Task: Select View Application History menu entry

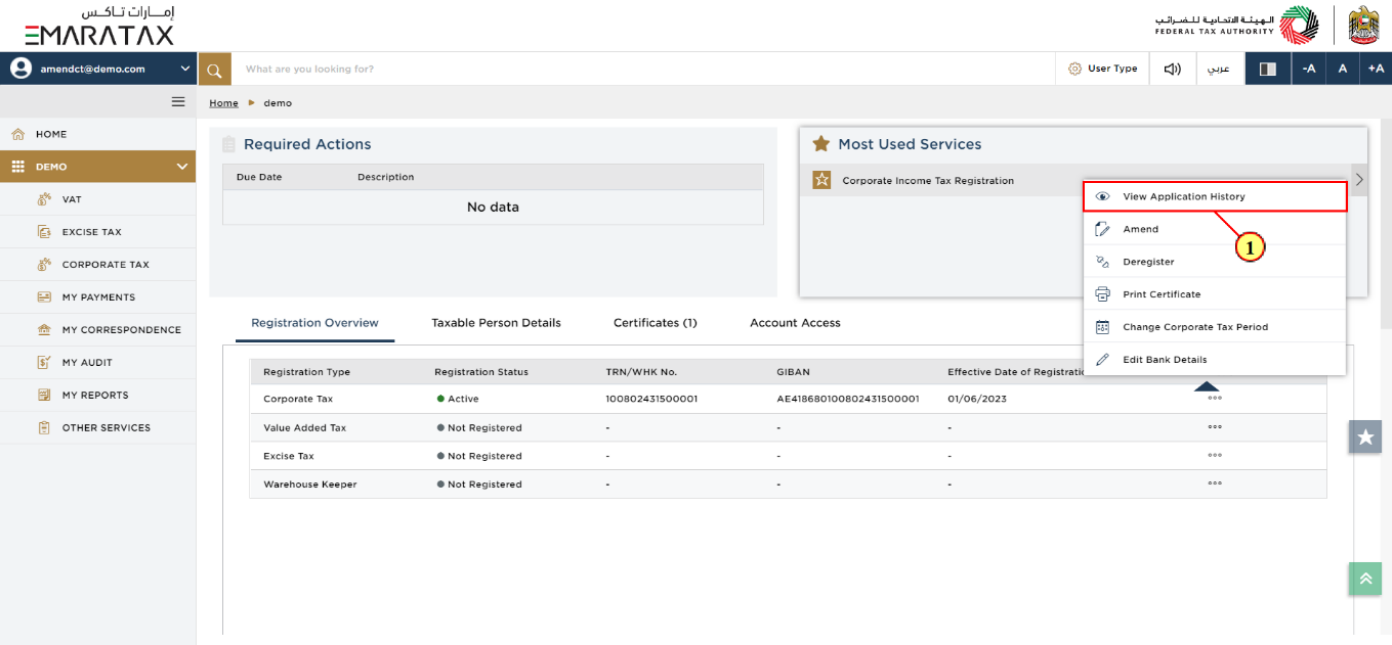Action: click(1215, 197)
